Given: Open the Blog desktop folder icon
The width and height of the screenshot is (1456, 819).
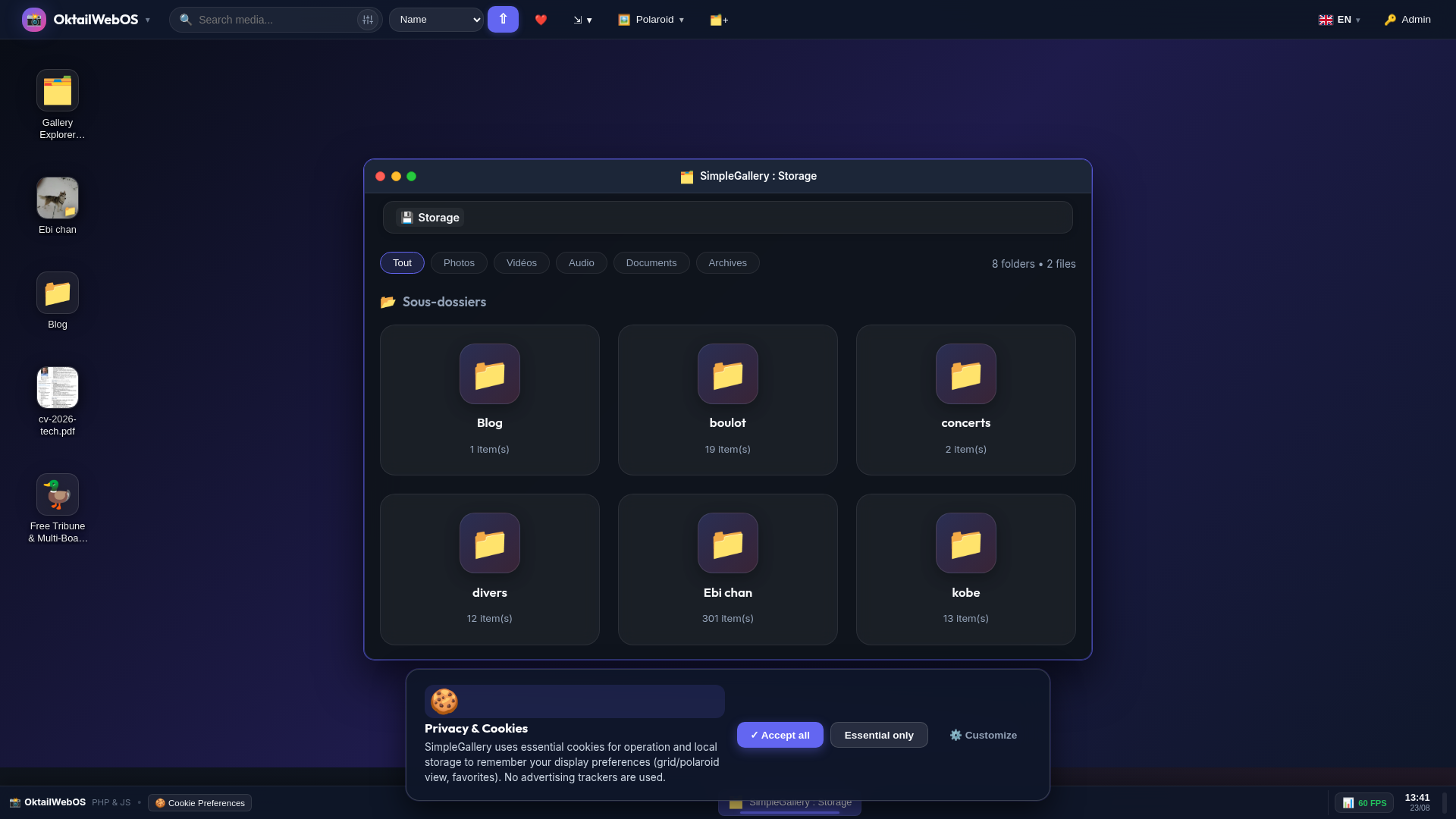Looking at the screenshot, I should 58,293.
